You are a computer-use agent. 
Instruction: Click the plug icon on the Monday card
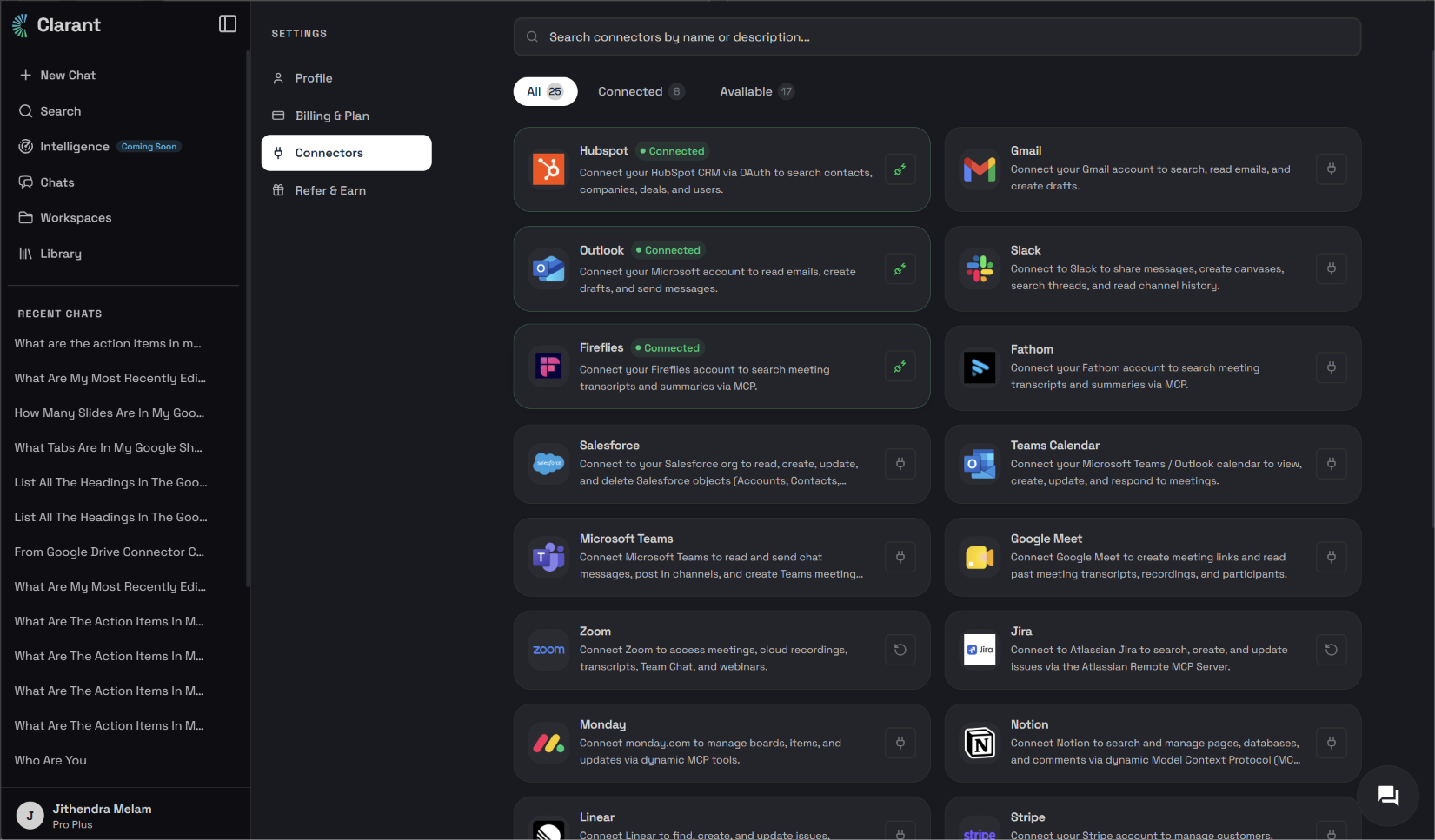900,743
